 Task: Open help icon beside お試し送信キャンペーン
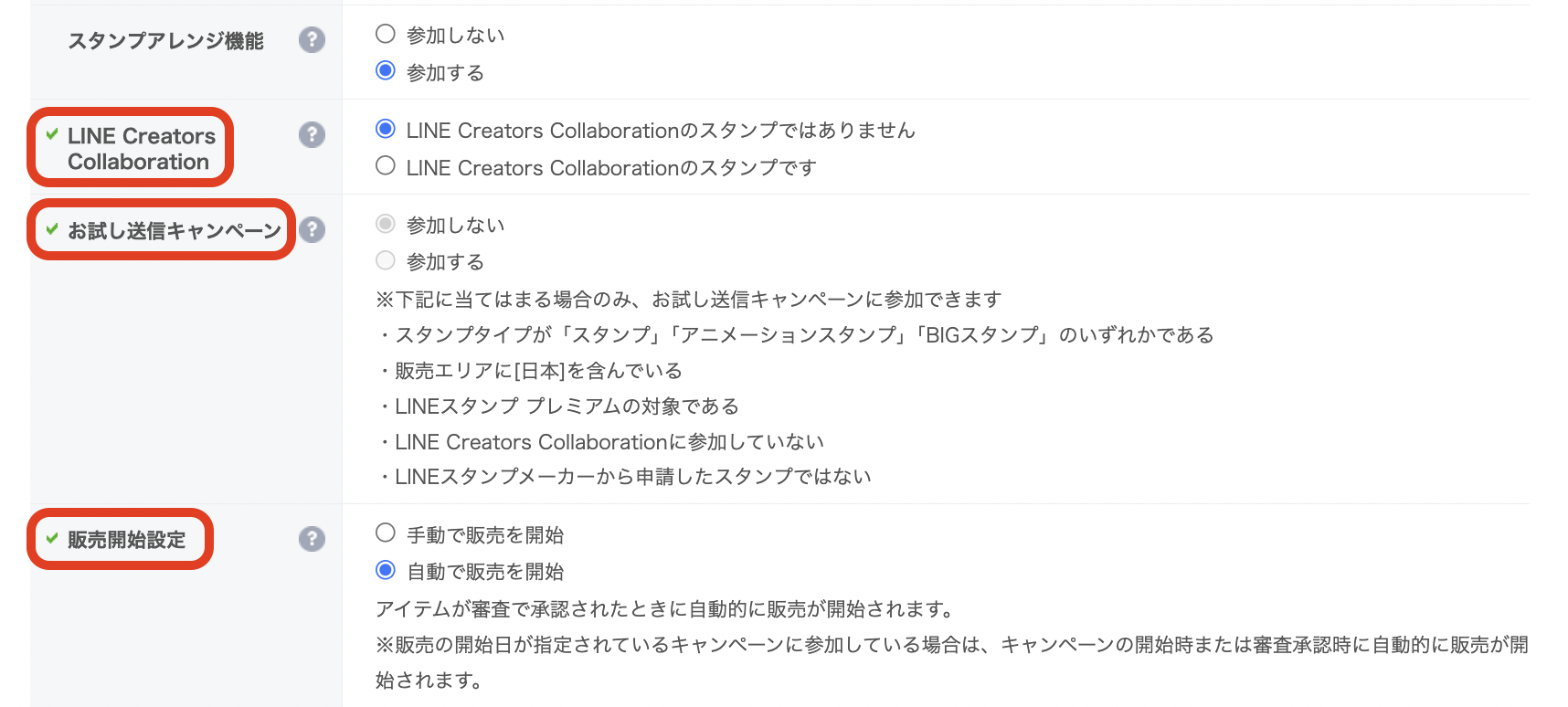click(x=312, y=229)
